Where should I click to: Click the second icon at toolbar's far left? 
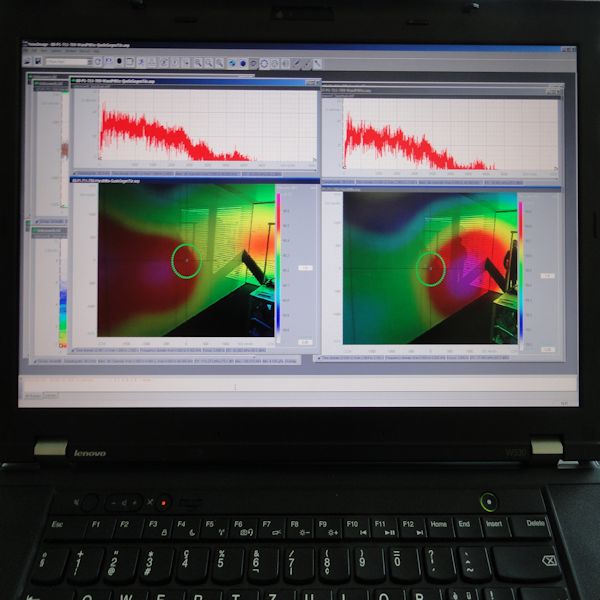point(38,61)
